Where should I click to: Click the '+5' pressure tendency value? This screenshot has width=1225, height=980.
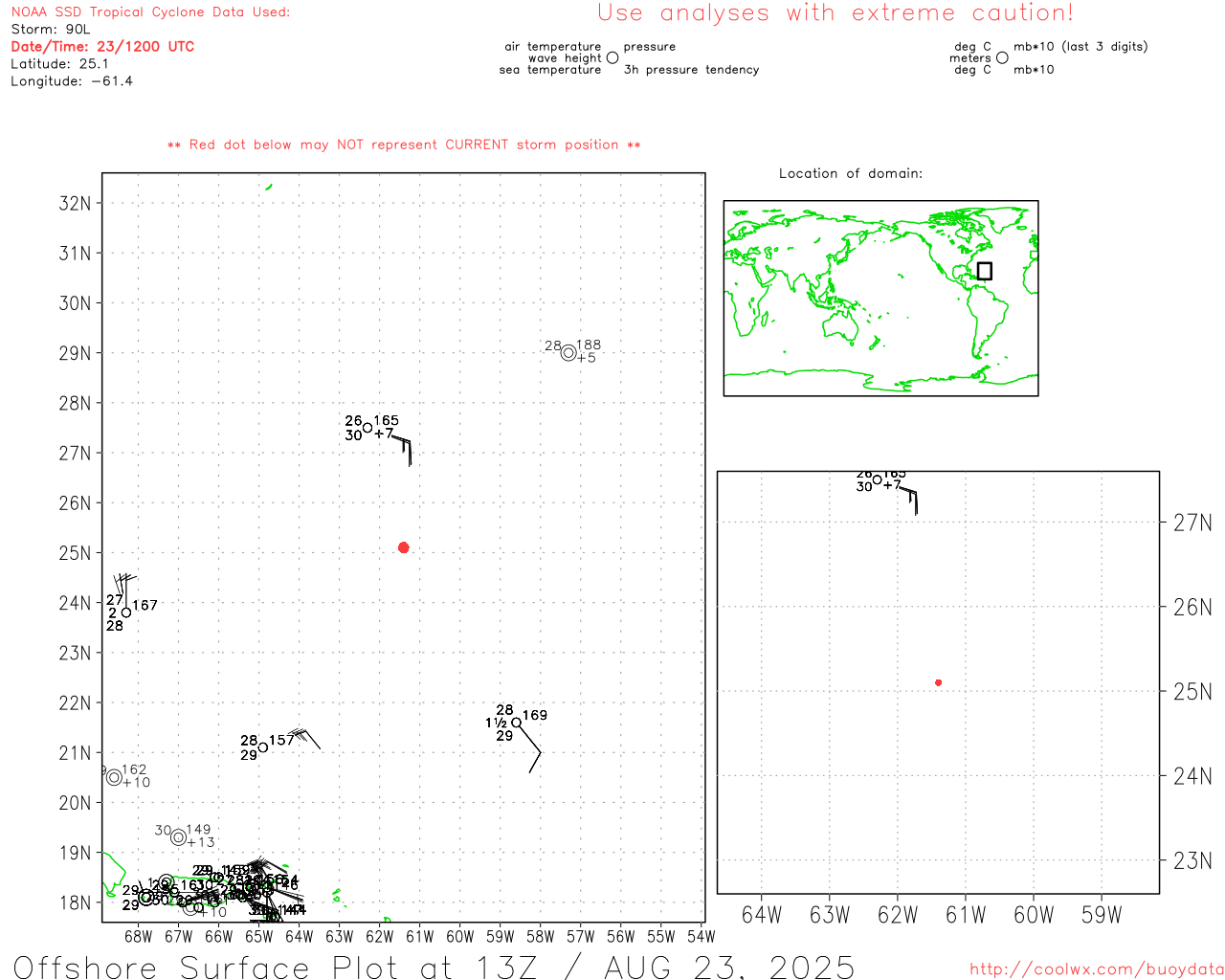pyautogui.click(x=587, y=358)
